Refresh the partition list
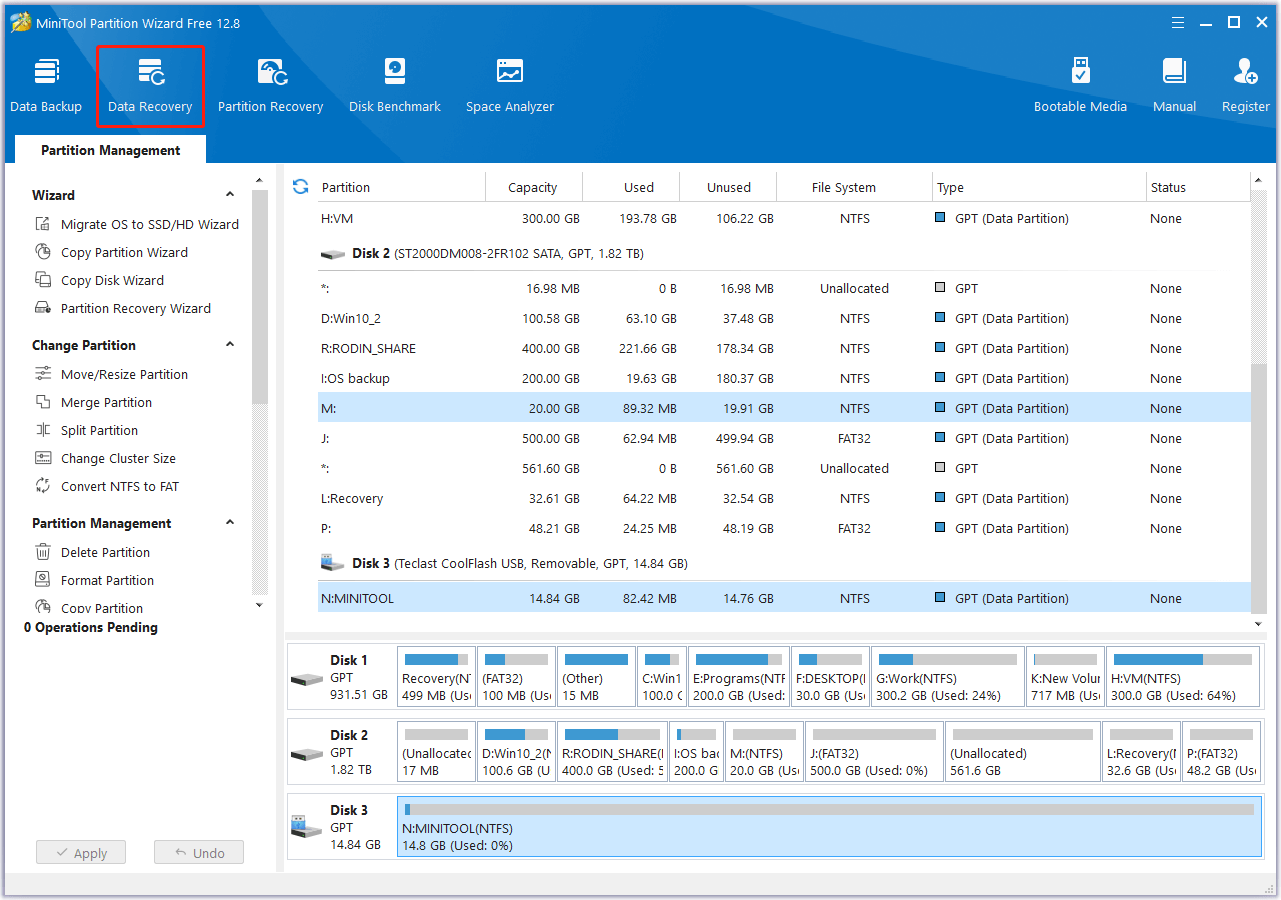Image resolution: width=1281 pixels, height=900 pixels. [299, 187]
